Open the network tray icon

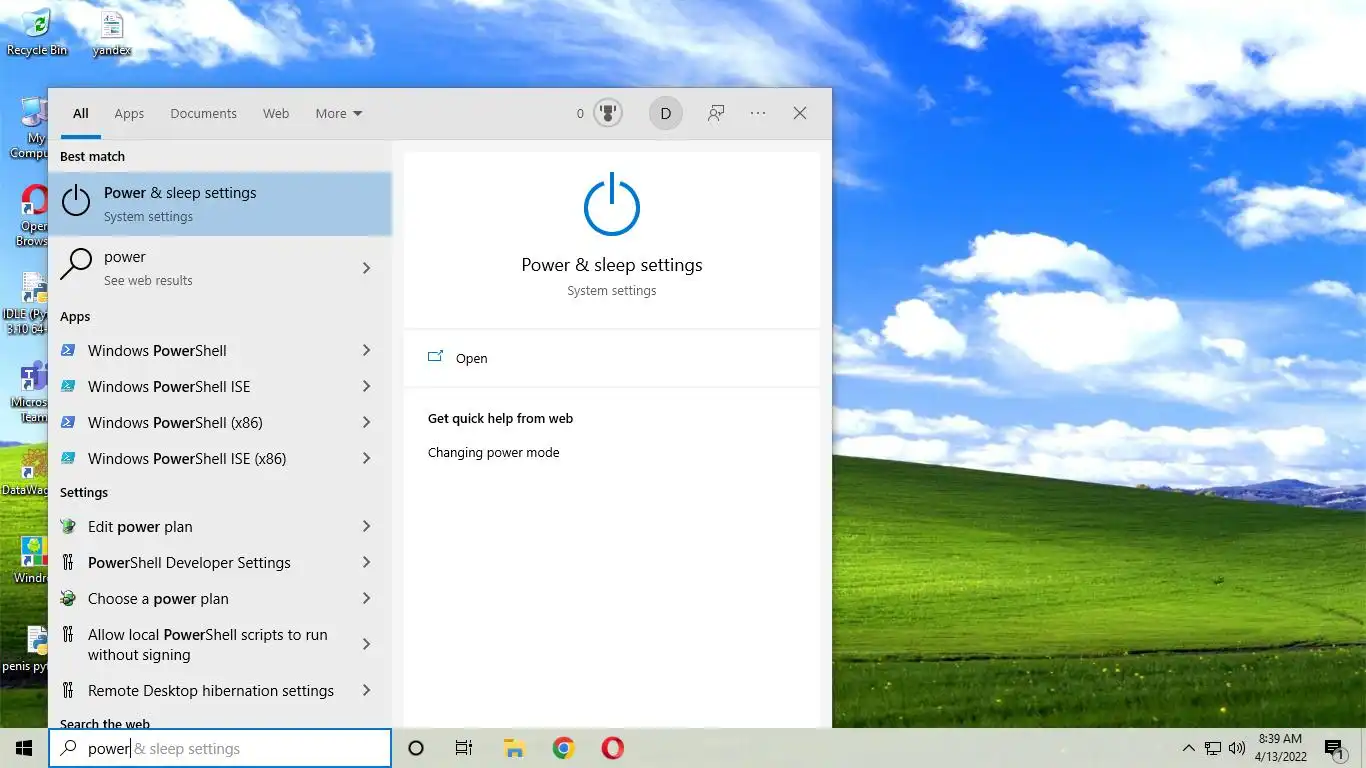pos(1213,748)
